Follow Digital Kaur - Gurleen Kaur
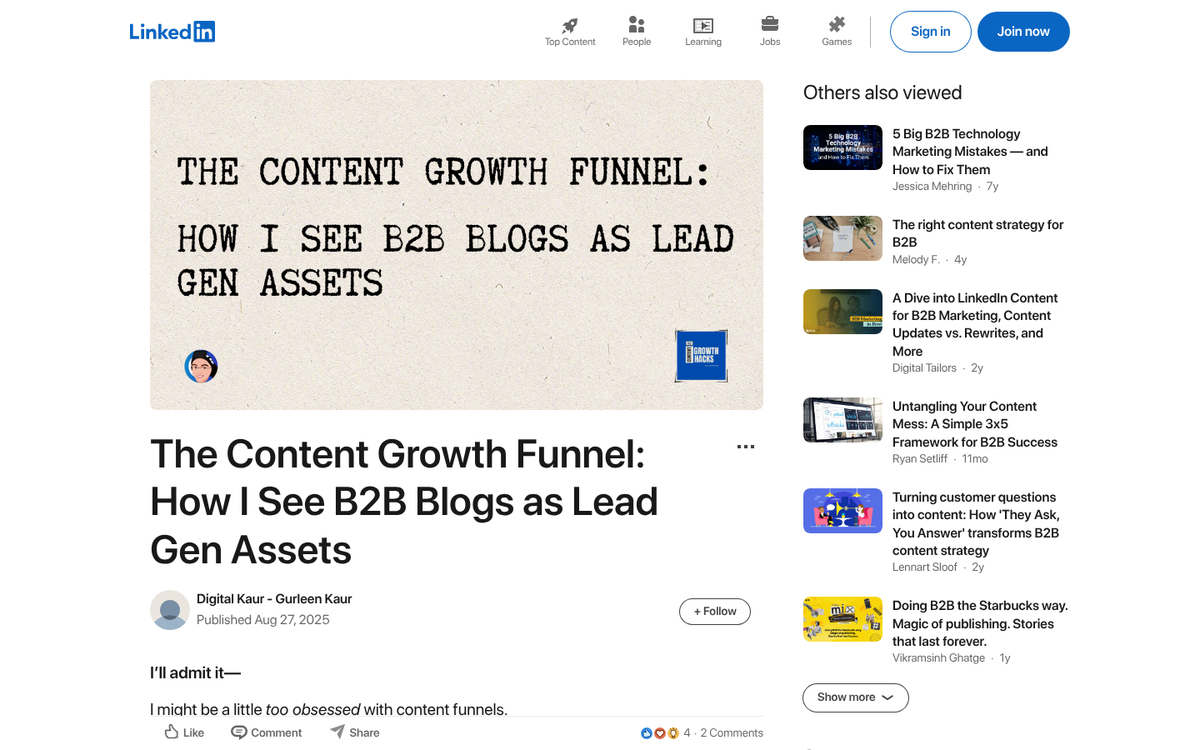 coord(714,611)
